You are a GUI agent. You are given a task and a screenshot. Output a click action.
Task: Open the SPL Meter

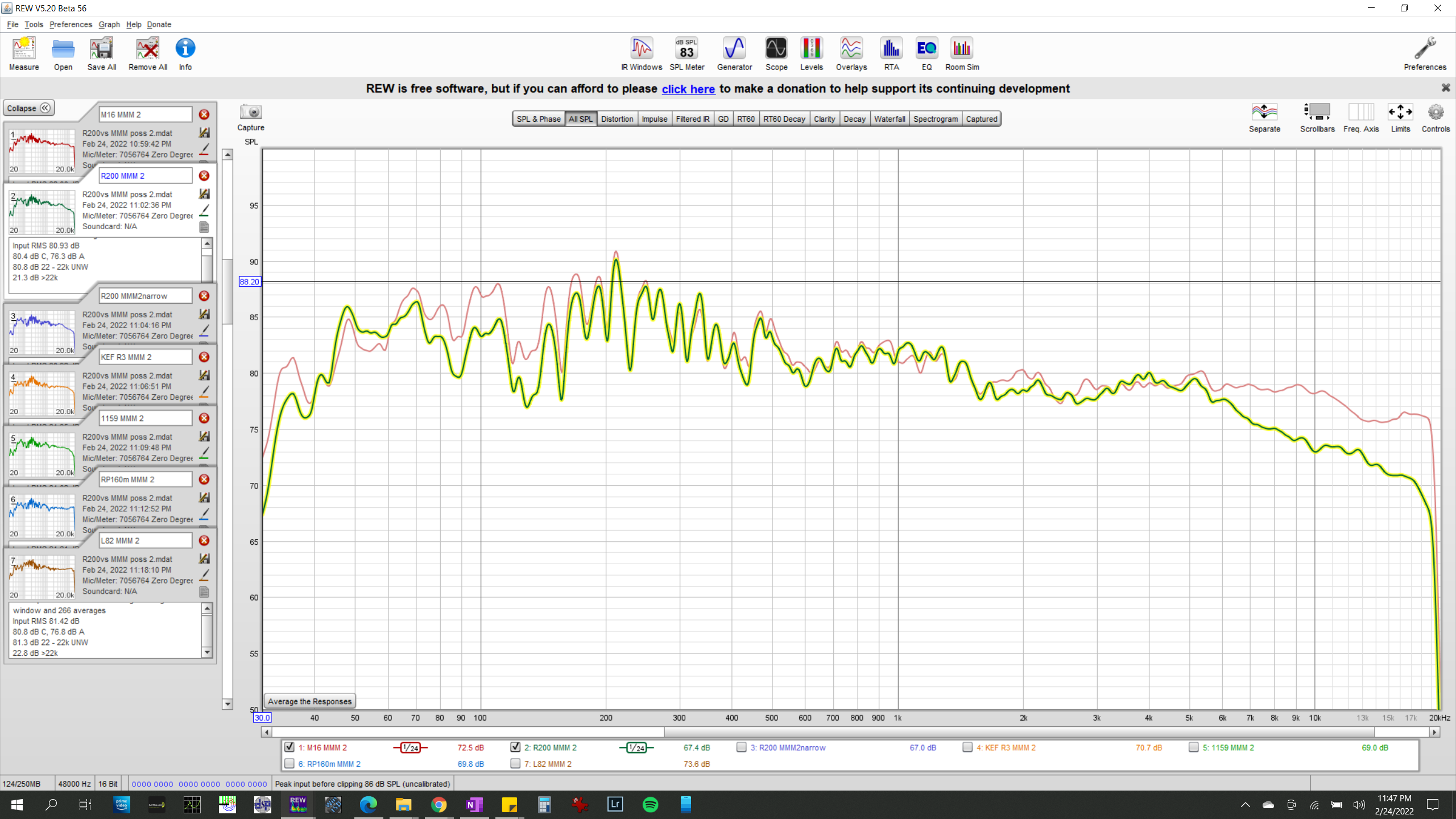(687, 54)
